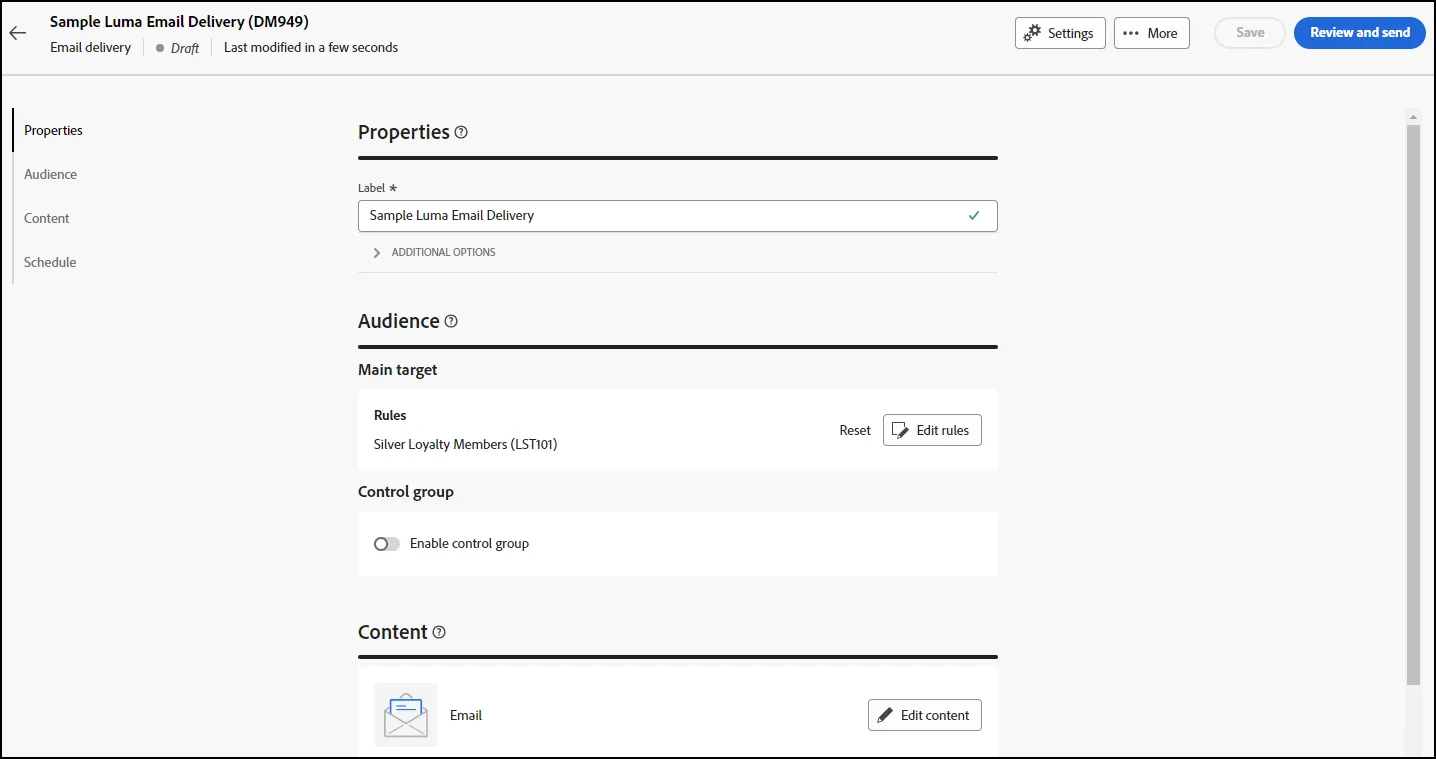Jump to Content in the left navigation
The height and width of the screenshot is (759, 1436).
coord(47,218)
